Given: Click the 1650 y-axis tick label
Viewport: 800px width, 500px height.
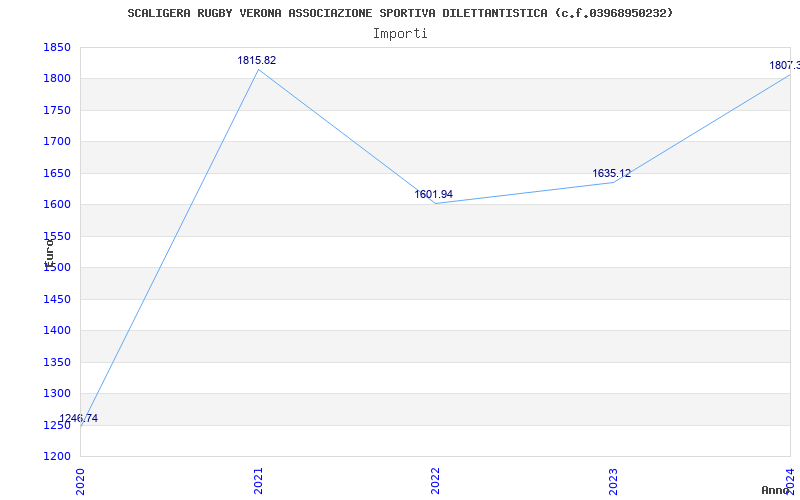Looking at the screenshot, I should coord(57,173).
